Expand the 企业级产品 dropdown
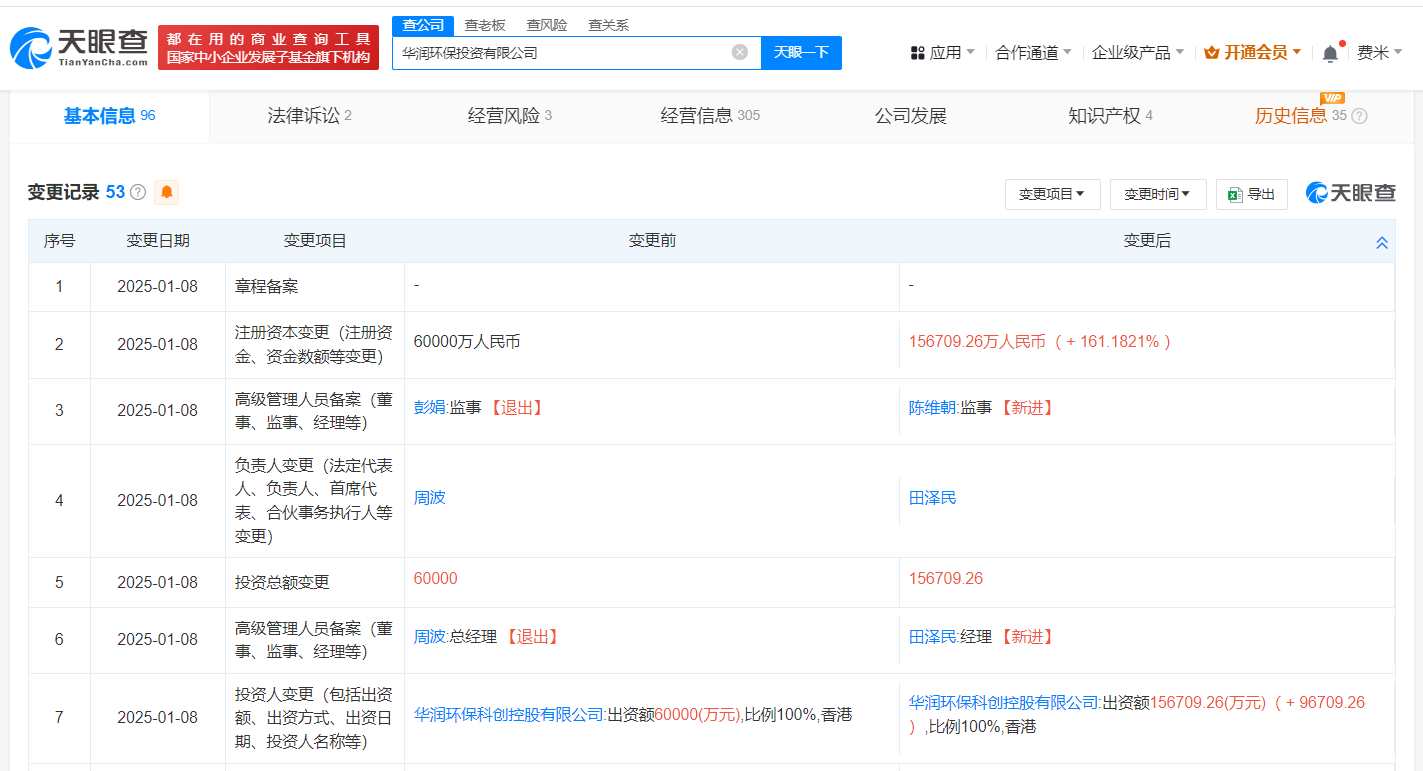 (x=1137, y=53)
